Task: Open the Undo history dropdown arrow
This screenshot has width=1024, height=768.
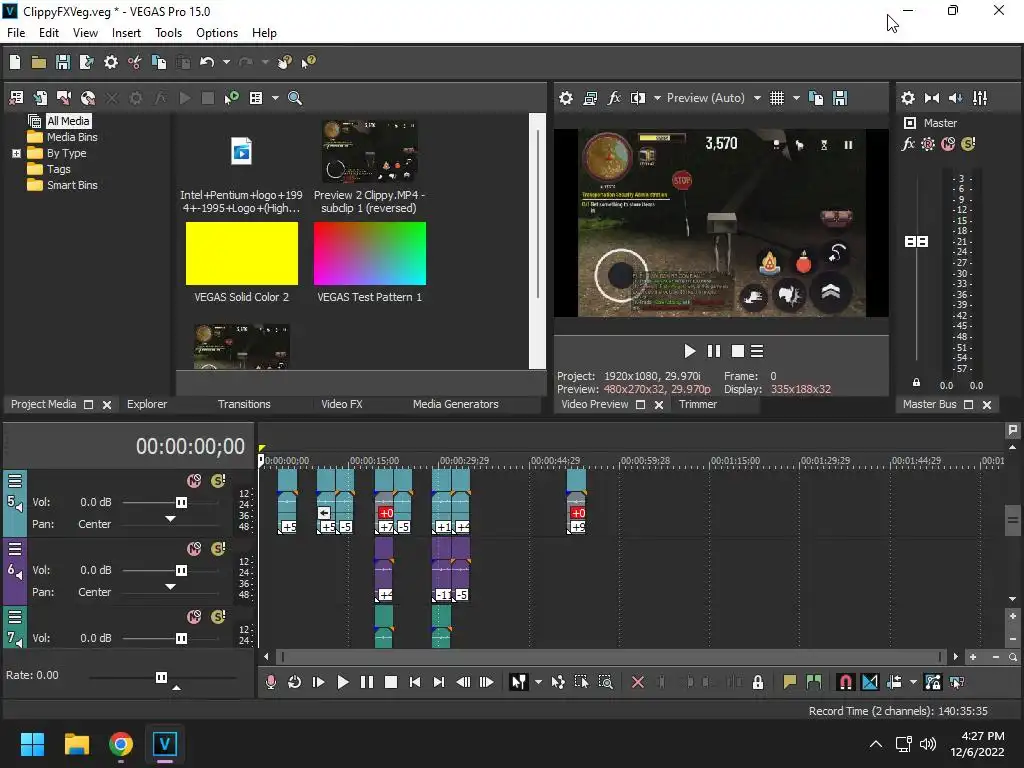Action: (x=226, y=62)
